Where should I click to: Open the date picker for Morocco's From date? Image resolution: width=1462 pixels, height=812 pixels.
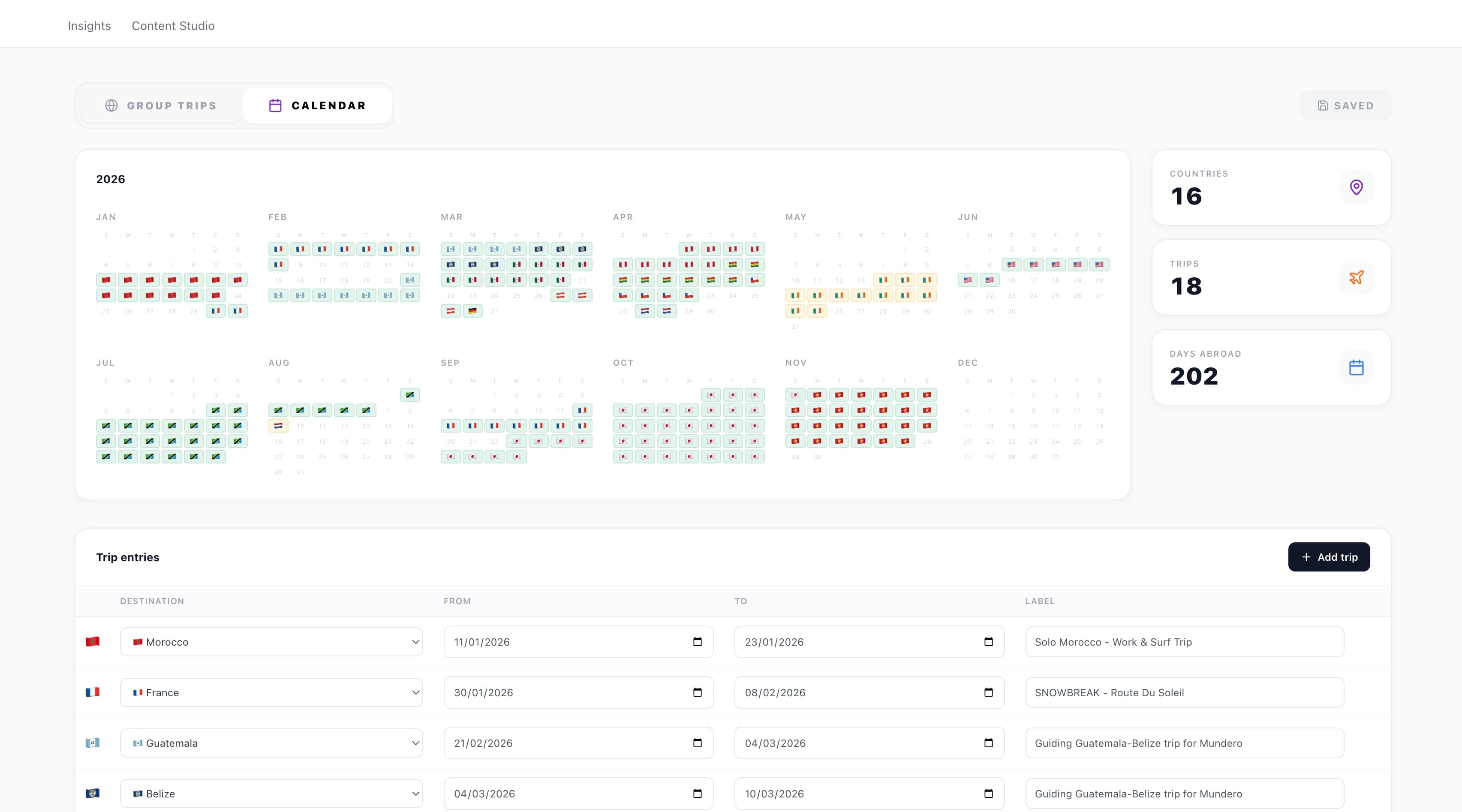pyautogui.click(x=698, y=642)
